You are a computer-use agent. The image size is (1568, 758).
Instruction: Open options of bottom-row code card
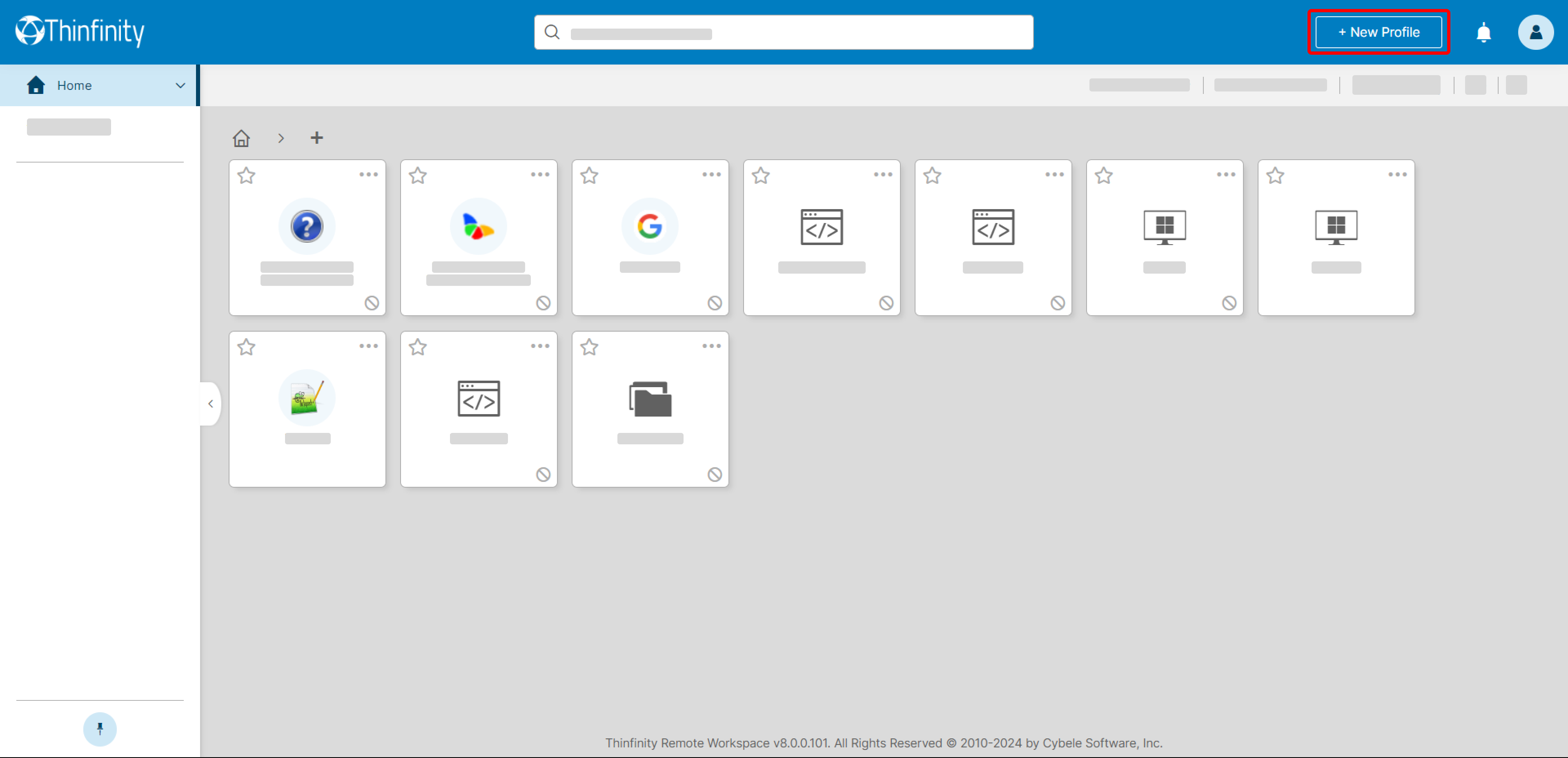coord(540,346)
